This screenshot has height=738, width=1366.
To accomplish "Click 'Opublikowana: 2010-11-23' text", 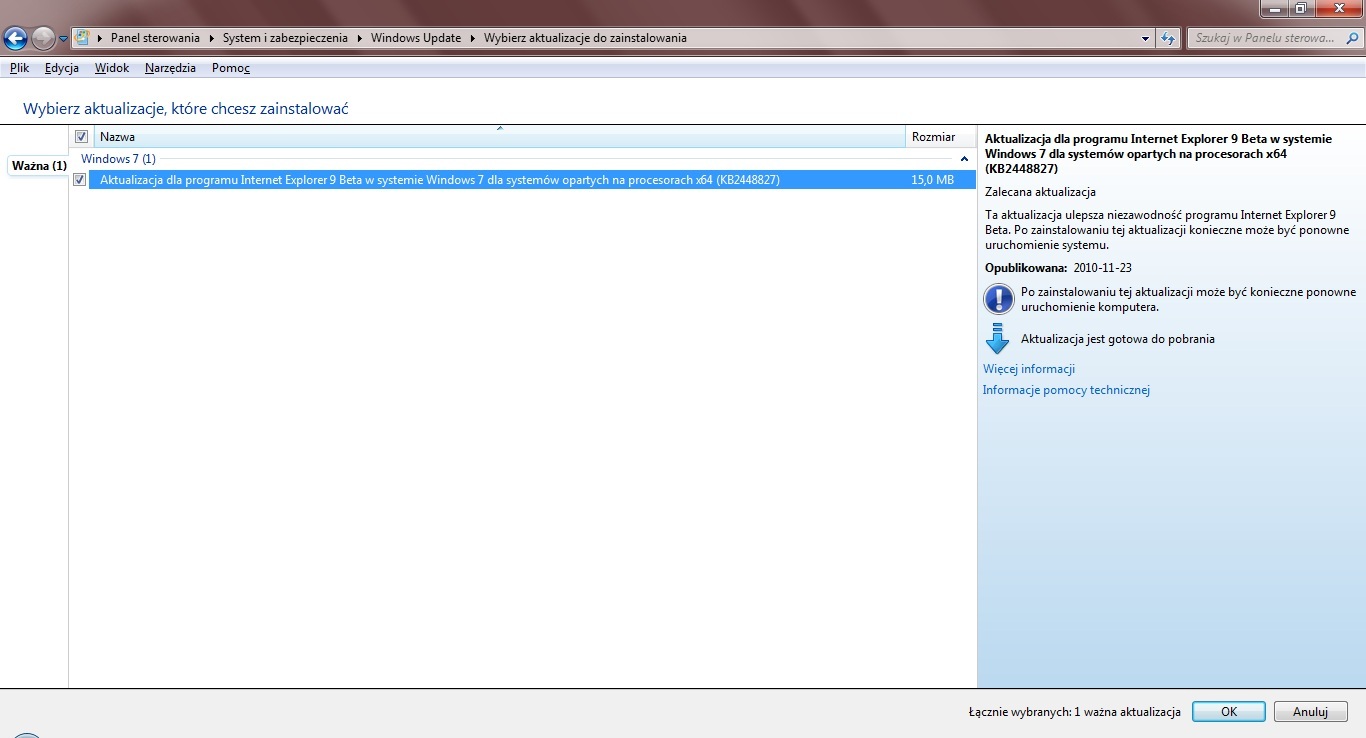I will [x=1058, y=268].
